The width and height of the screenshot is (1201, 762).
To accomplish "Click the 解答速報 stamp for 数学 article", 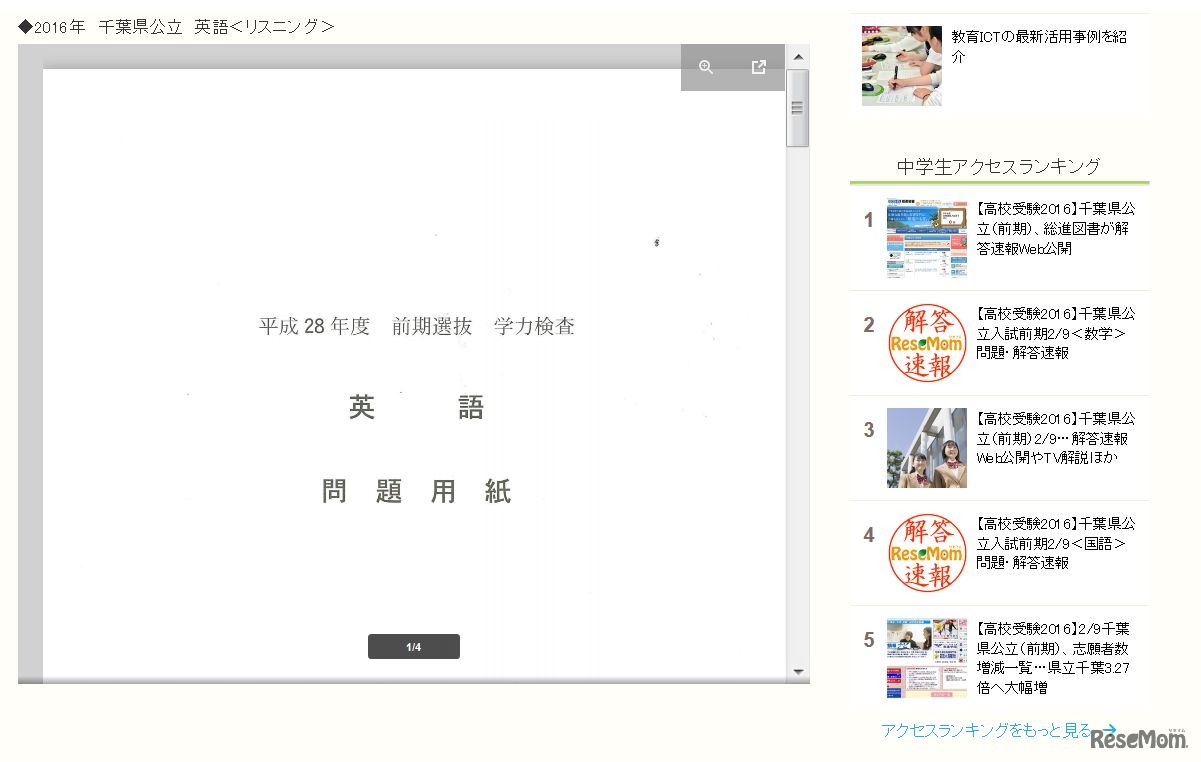I will point(925,342).
